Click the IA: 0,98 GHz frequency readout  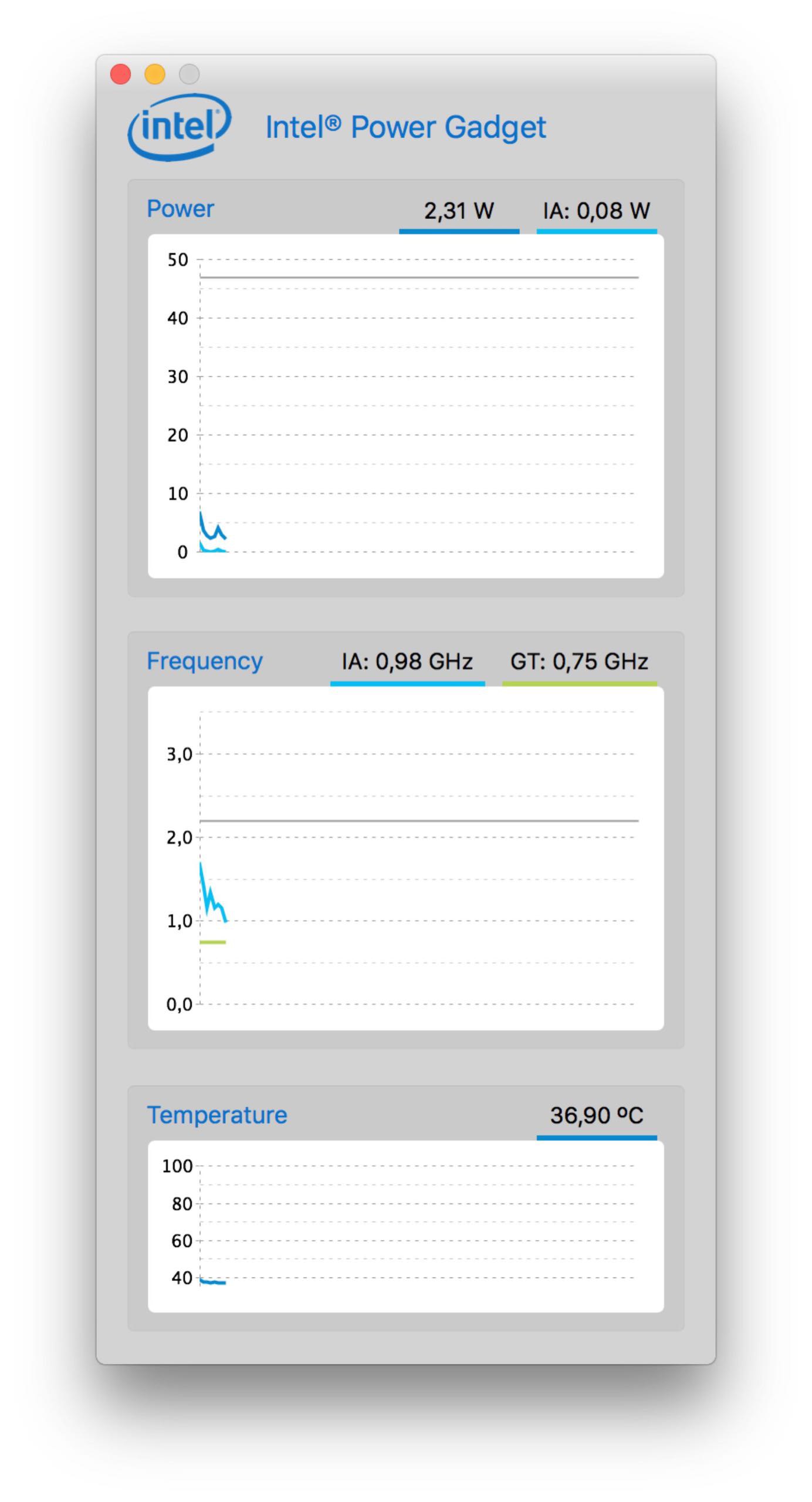click(407, 661)
